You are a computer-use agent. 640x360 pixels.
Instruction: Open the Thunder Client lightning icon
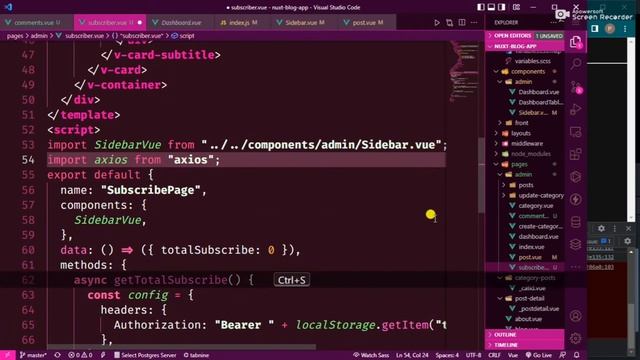(x=576, y=200)
